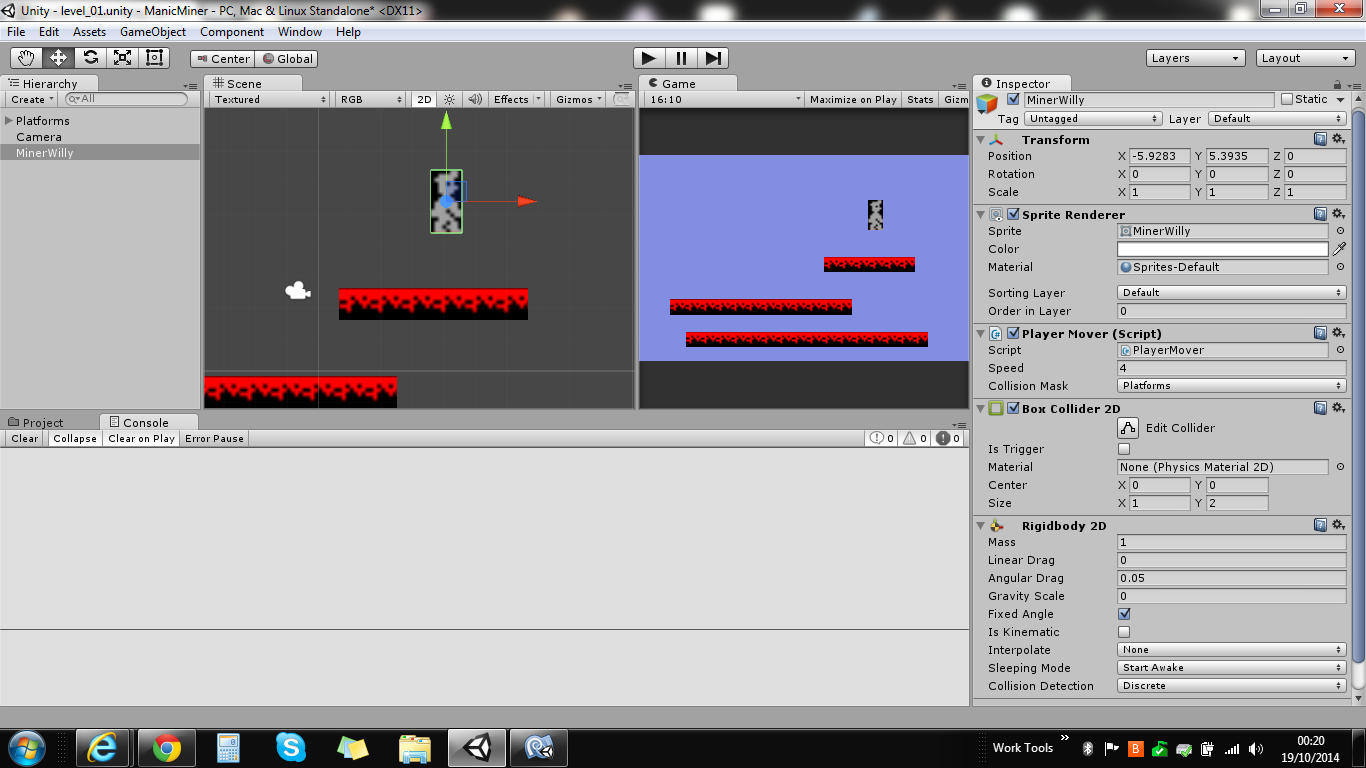Enable Is Trigger on Box Collider 2D
The image size is (1366, 768).
click(1124, 449)
